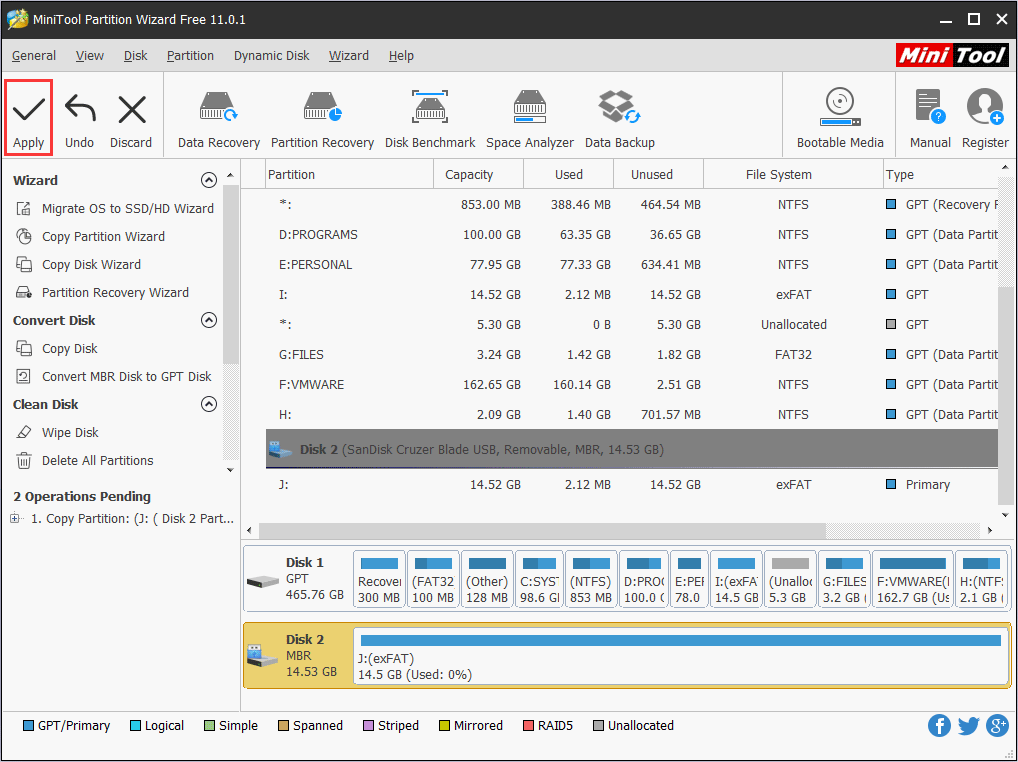Screen dimensions: 1018x762
Task: Click the sidebar scroll down arrow
Action: tap(230, 469)
